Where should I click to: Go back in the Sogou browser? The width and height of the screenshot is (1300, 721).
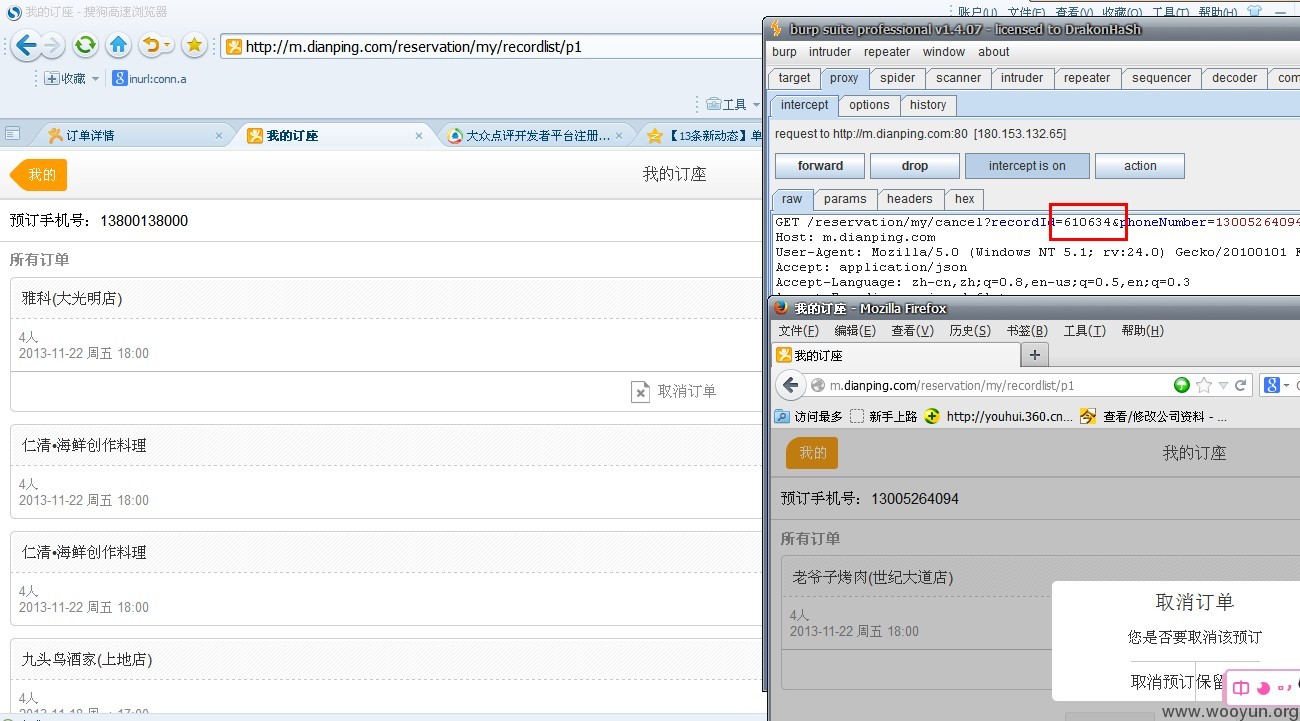[26, 45]
